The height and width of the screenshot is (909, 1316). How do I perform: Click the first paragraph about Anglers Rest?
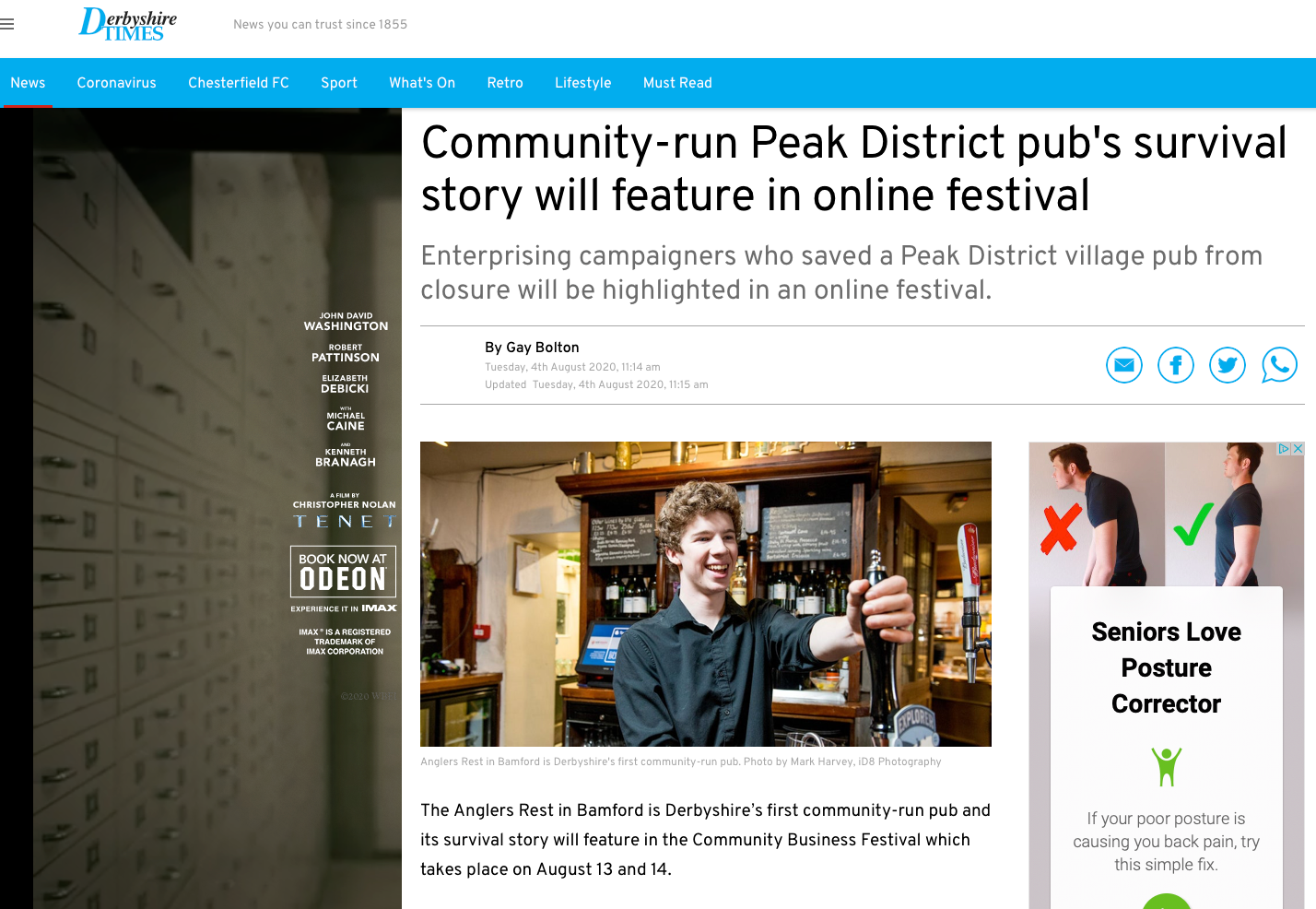pos(705,840)
